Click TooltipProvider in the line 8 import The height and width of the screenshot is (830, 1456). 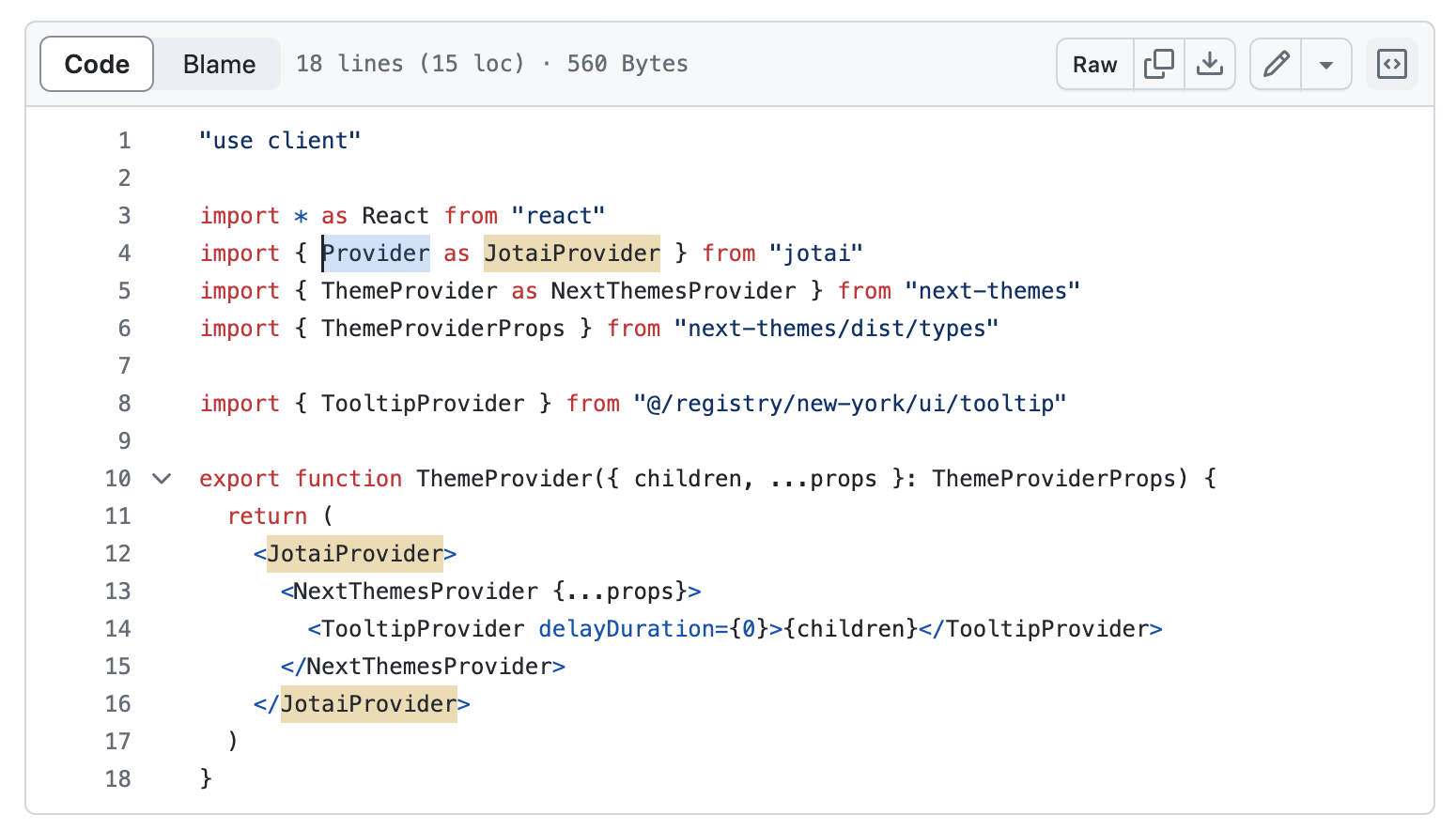pyautogui.click(x=423, y=404)
